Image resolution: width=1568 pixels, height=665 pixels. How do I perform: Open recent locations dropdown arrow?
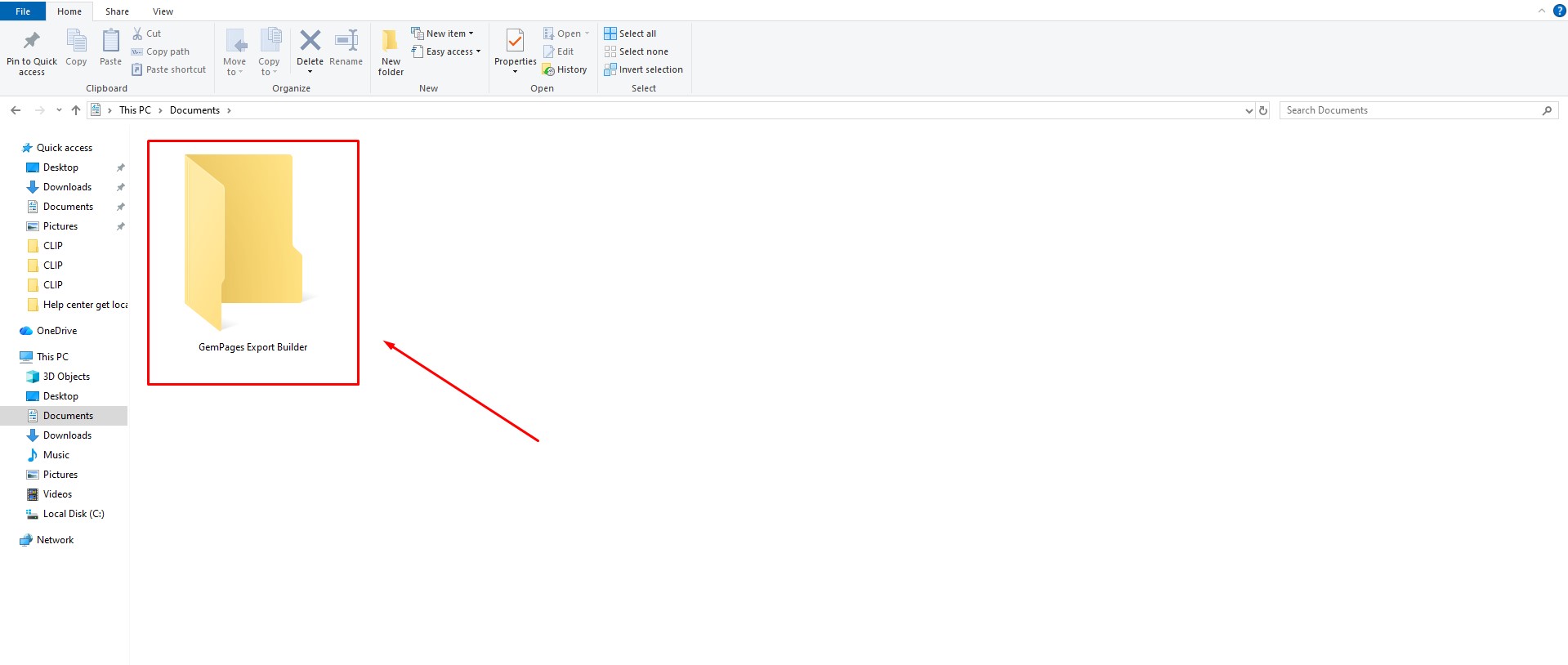coord(59,110)
